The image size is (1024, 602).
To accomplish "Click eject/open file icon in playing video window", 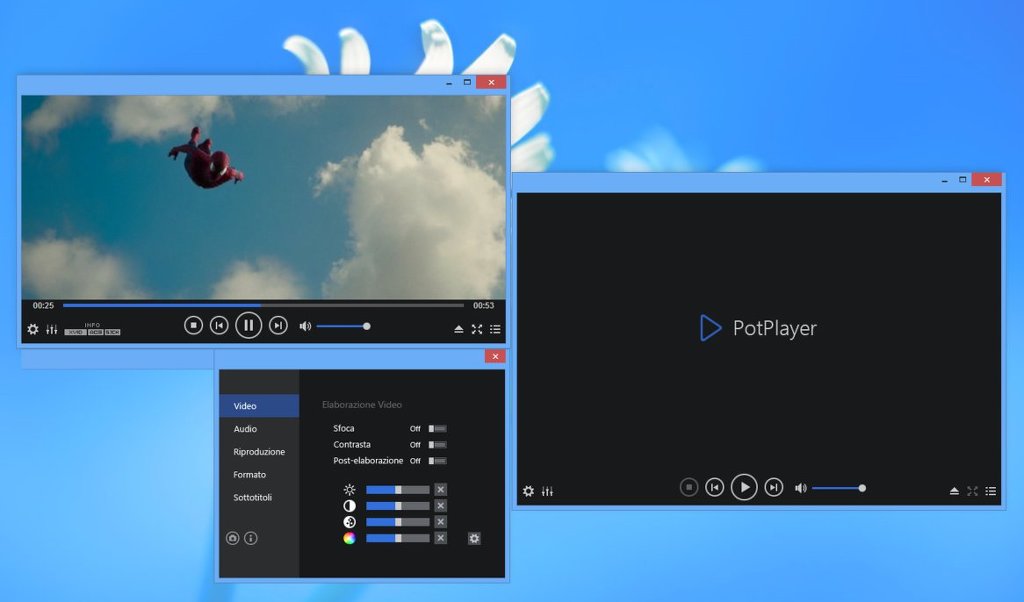I will 458,330.
